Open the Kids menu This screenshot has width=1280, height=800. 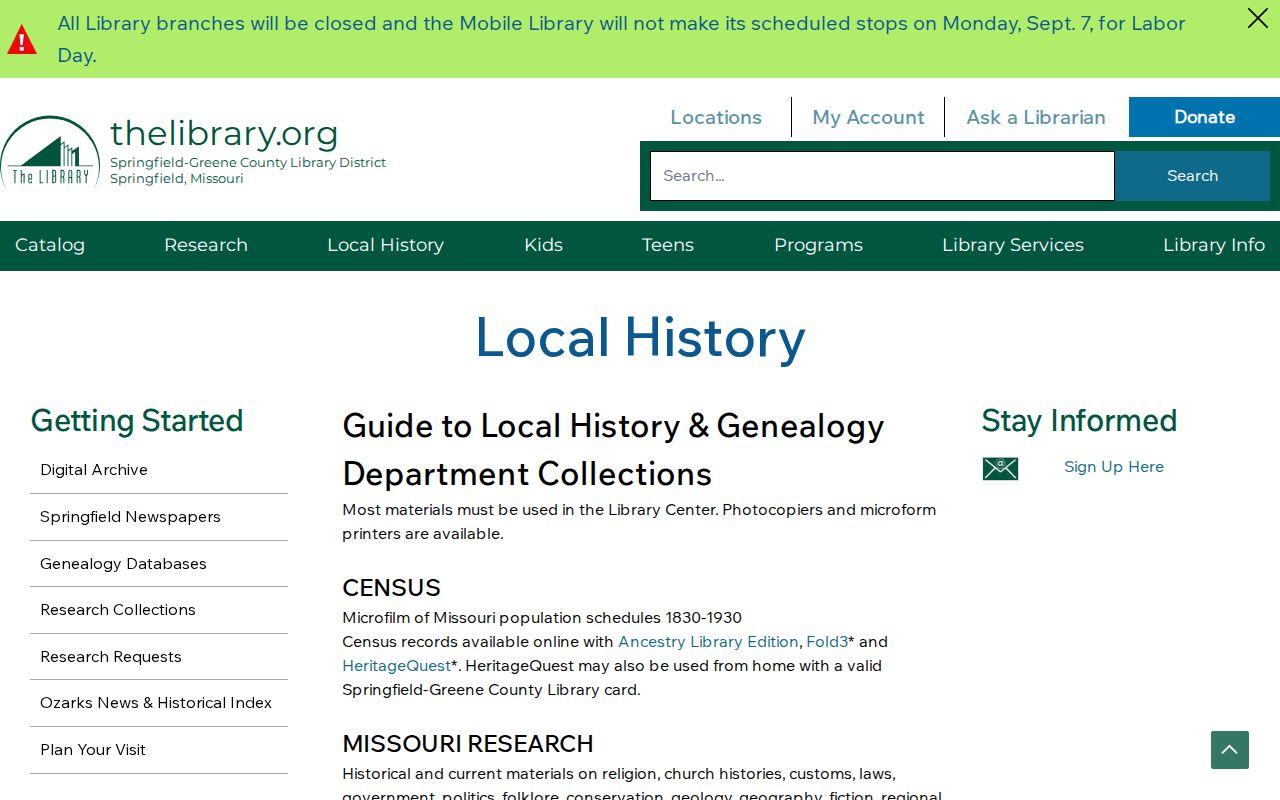click(543, 245)
